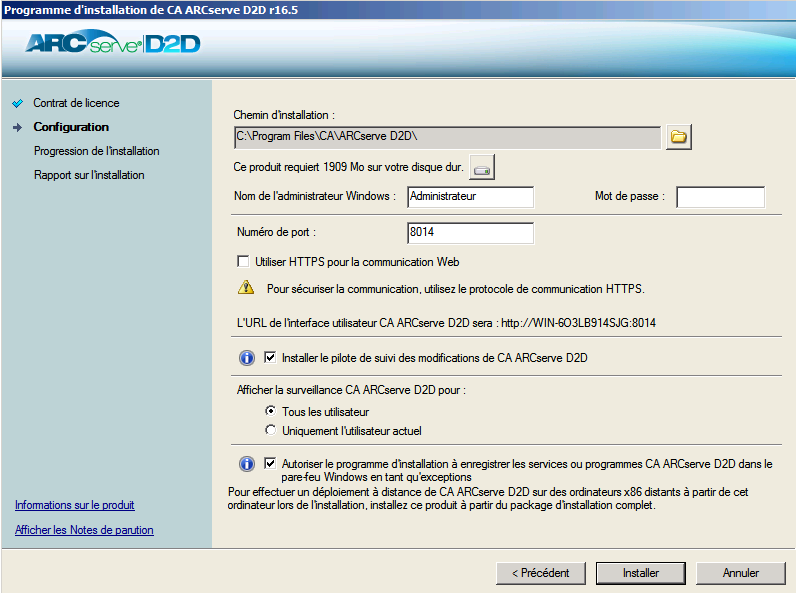The height and width of the screenshot is (593, 796).
Task: Click the URL text http://WIN-6O3LB914SJG:8014
Action: (x=579, y=323)
